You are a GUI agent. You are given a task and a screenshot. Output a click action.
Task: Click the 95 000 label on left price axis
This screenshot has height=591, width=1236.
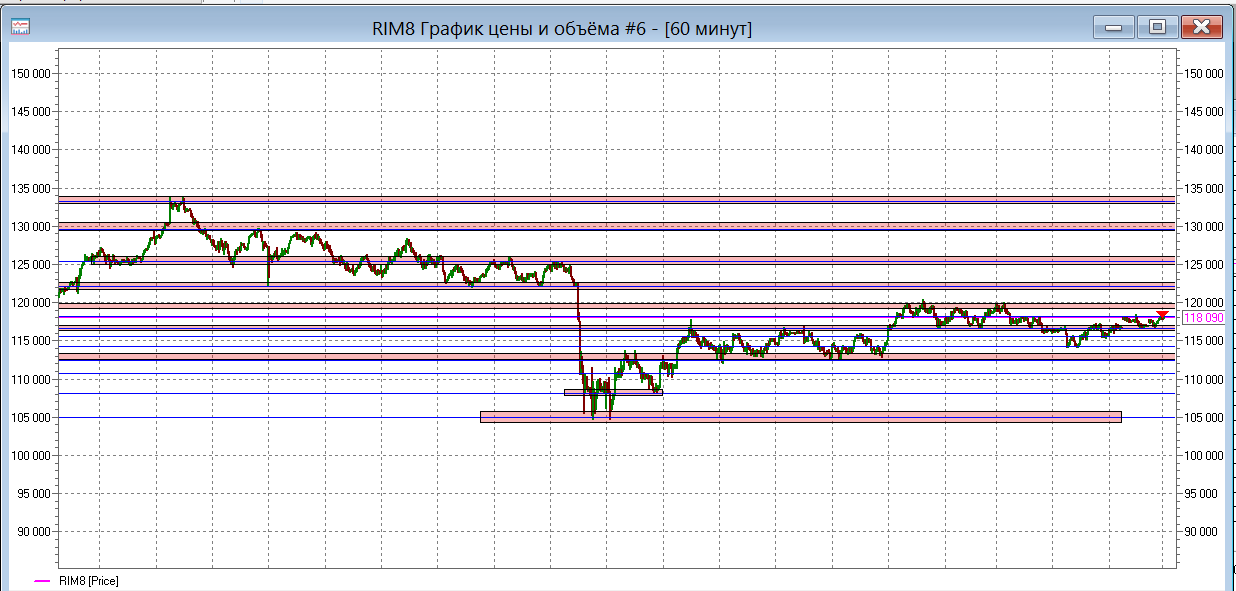[x=34, y=493]
